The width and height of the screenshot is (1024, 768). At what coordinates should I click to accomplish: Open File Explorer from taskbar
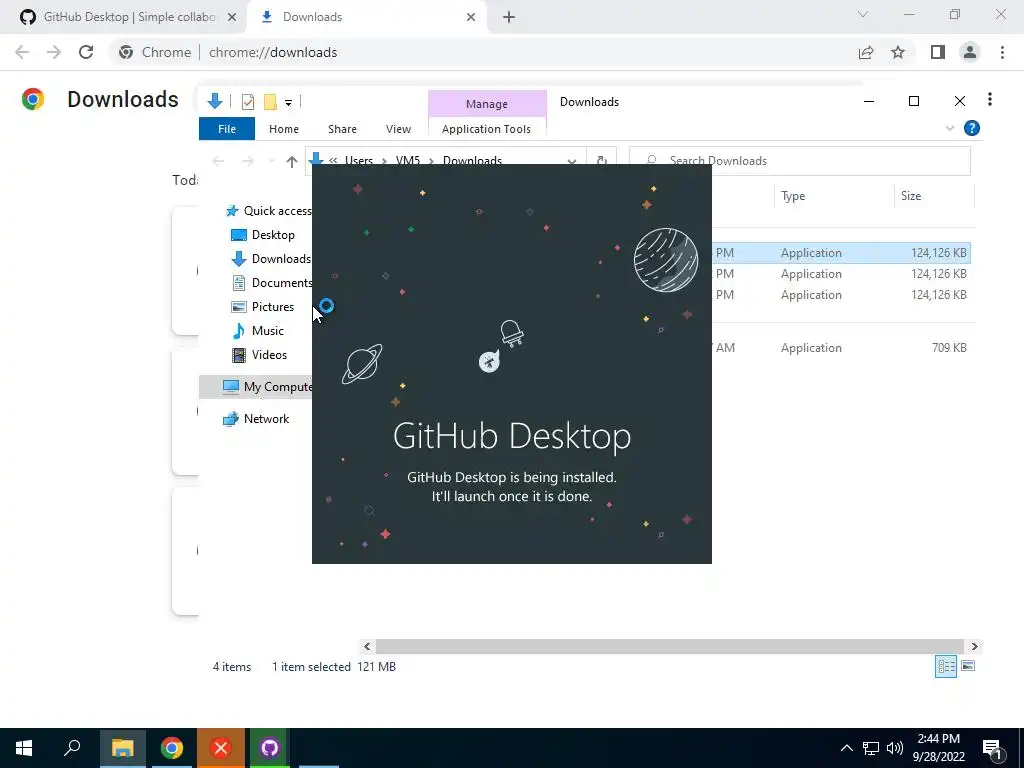122,748
